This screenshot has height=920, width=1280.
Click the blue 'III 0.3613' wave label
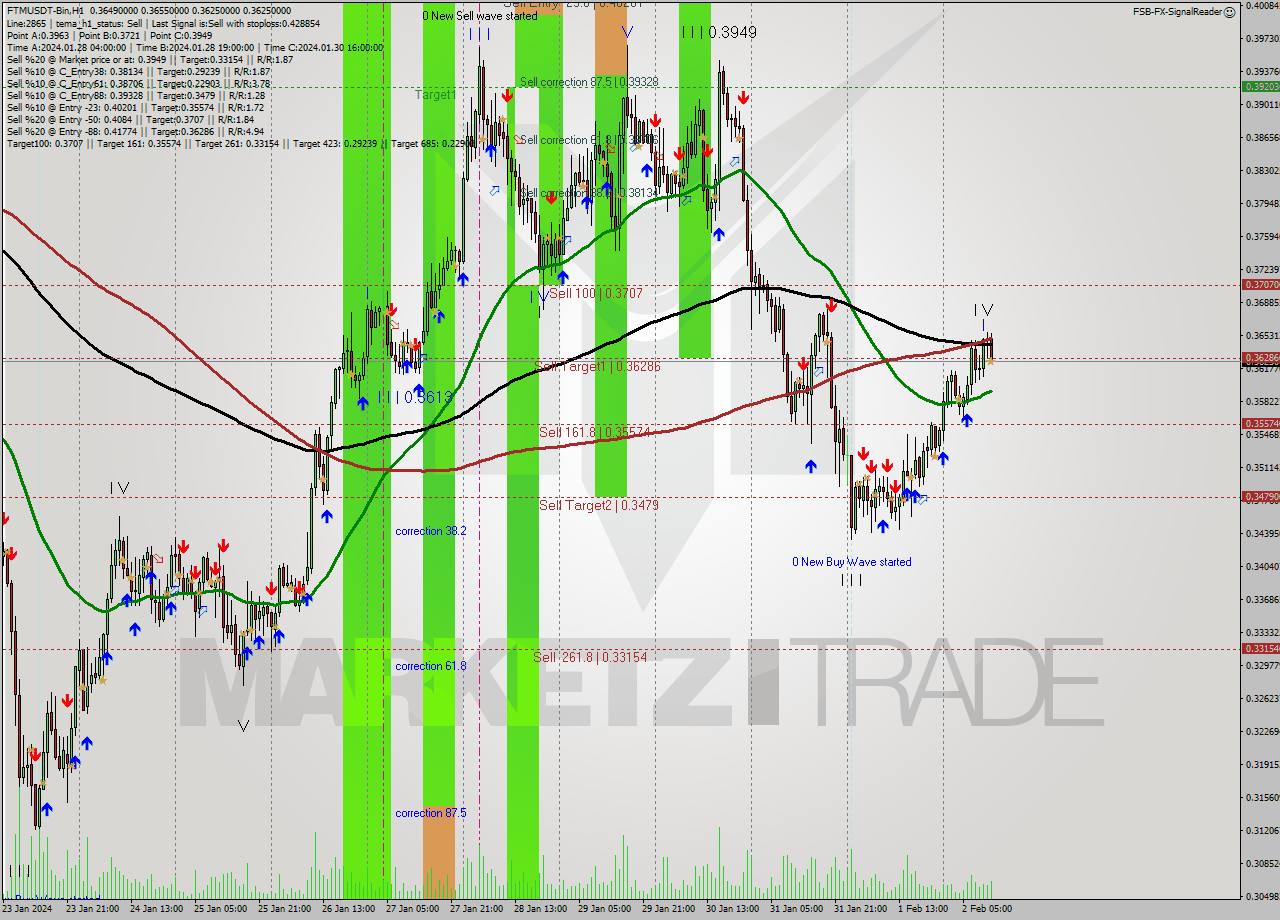[416, 397]
